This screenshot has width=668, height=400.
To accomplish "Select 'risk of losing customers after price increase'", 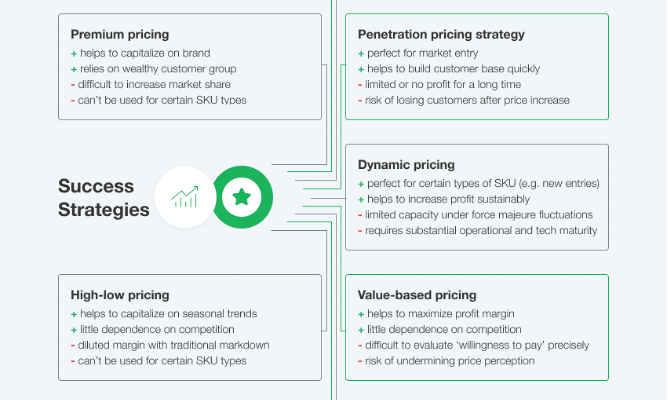I will tap(467, 100).
